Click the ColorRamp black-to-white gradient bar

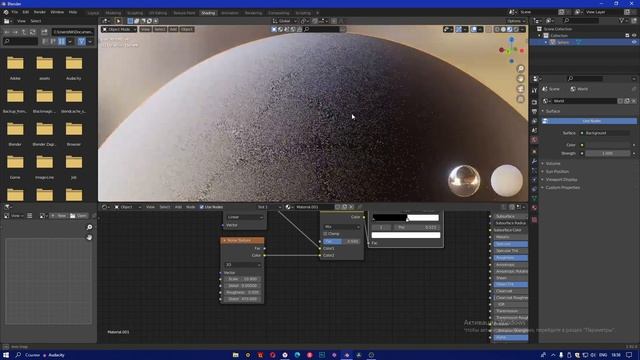click(x=406, y=218)
